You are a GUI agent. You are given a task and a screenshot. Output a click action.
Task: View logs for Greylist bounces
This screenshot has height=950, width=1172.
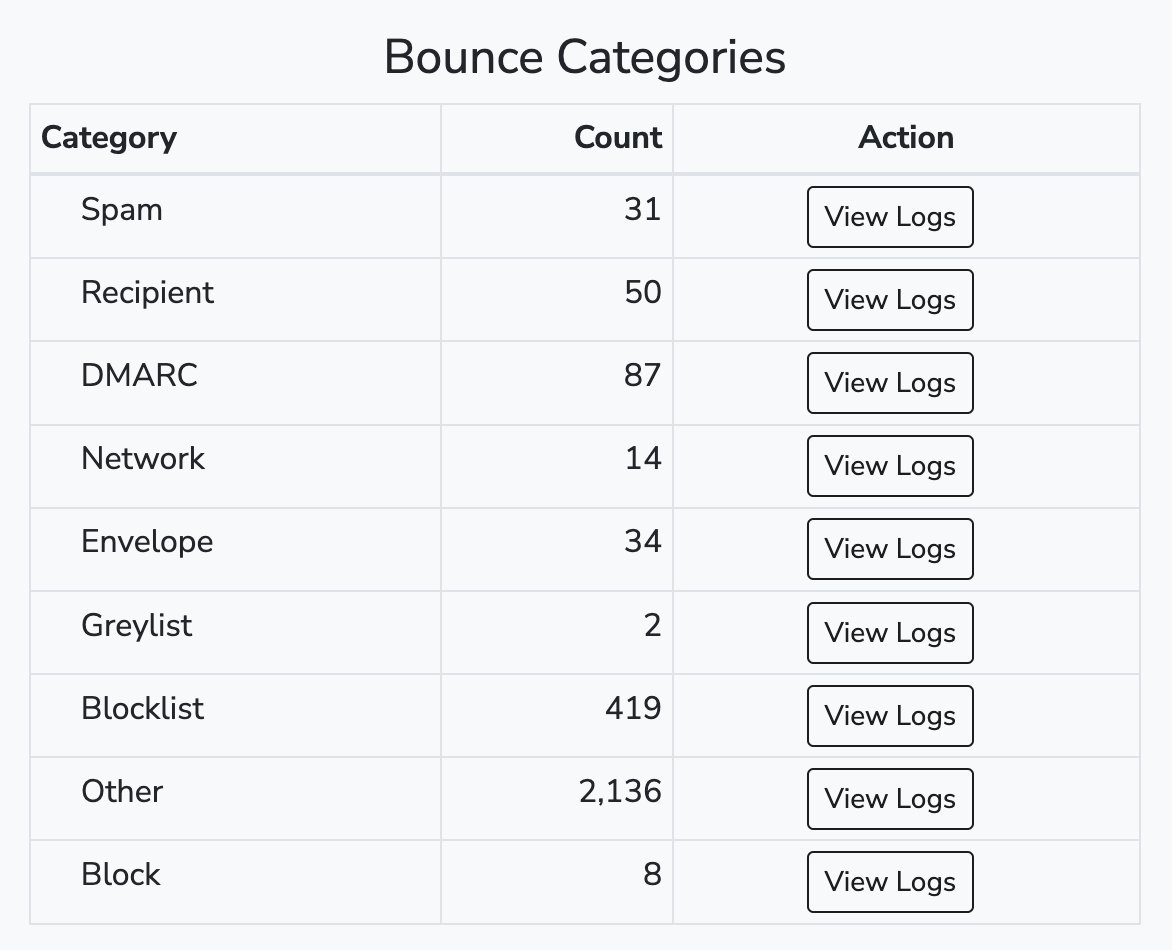coord(889,633)
